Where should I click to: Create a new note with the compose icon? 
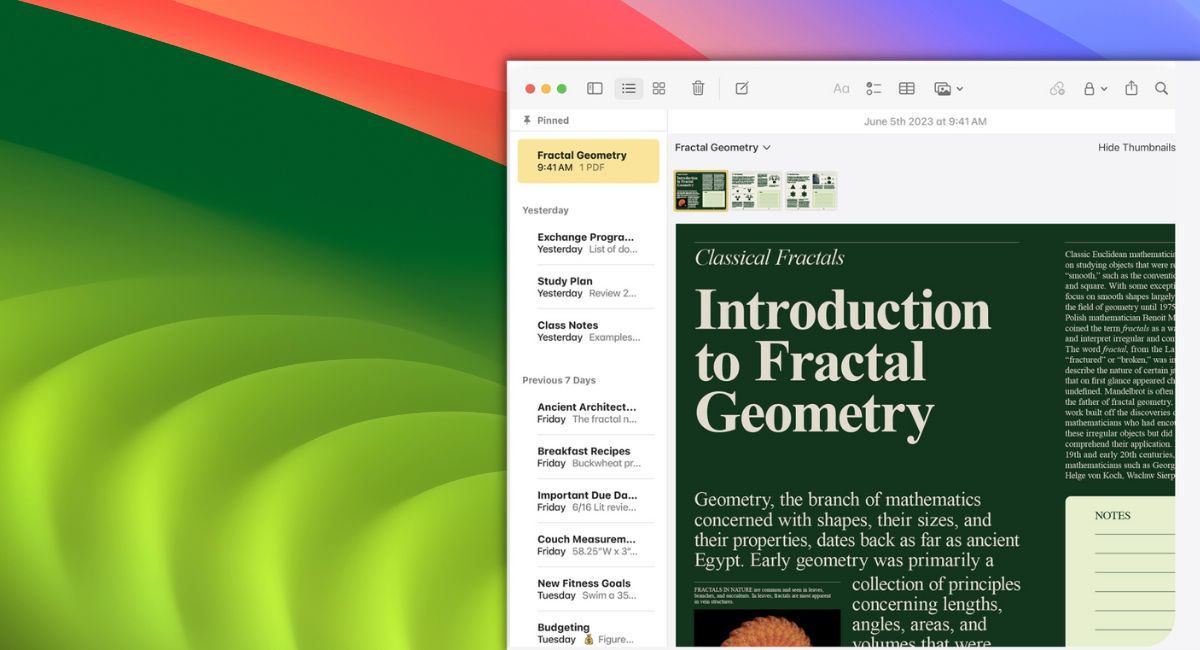741,88
